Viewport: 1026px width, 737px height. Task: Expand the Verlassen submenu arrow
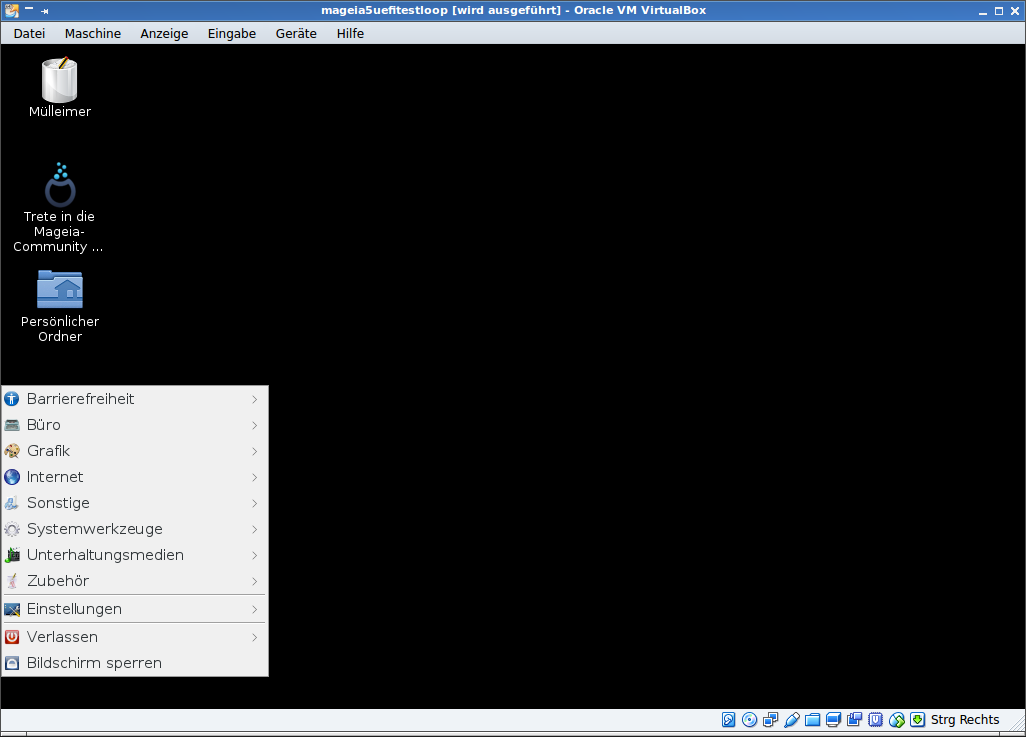click(x=255, y=638)
